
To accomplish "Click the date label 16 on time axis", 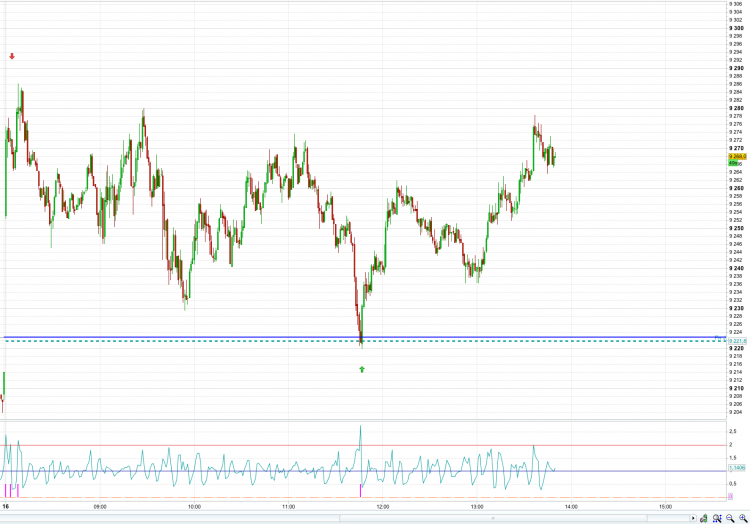I will pos(6,506).
